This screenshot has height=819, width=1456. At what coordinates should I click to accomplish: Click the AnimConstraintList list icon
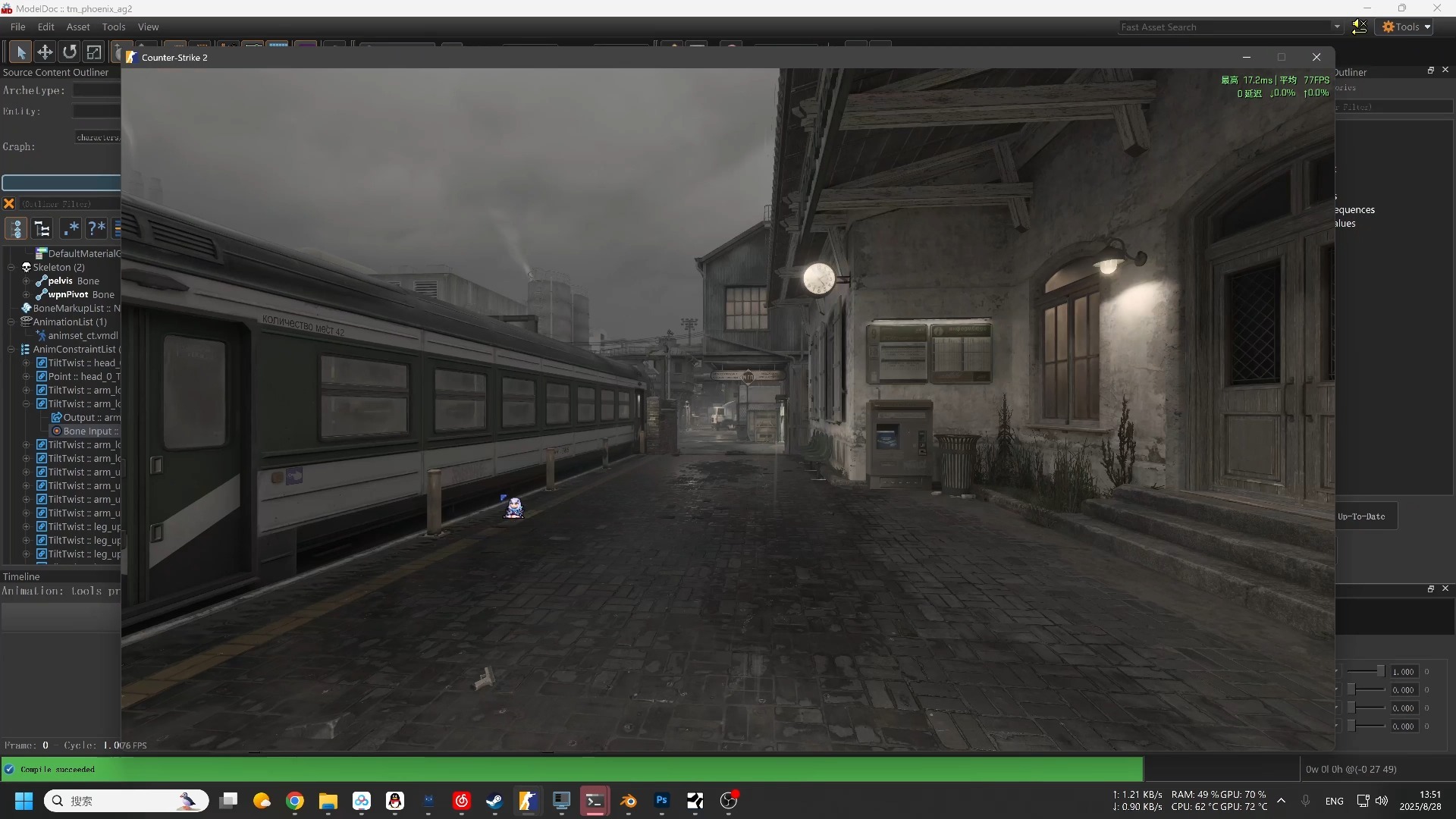(25, 350)
